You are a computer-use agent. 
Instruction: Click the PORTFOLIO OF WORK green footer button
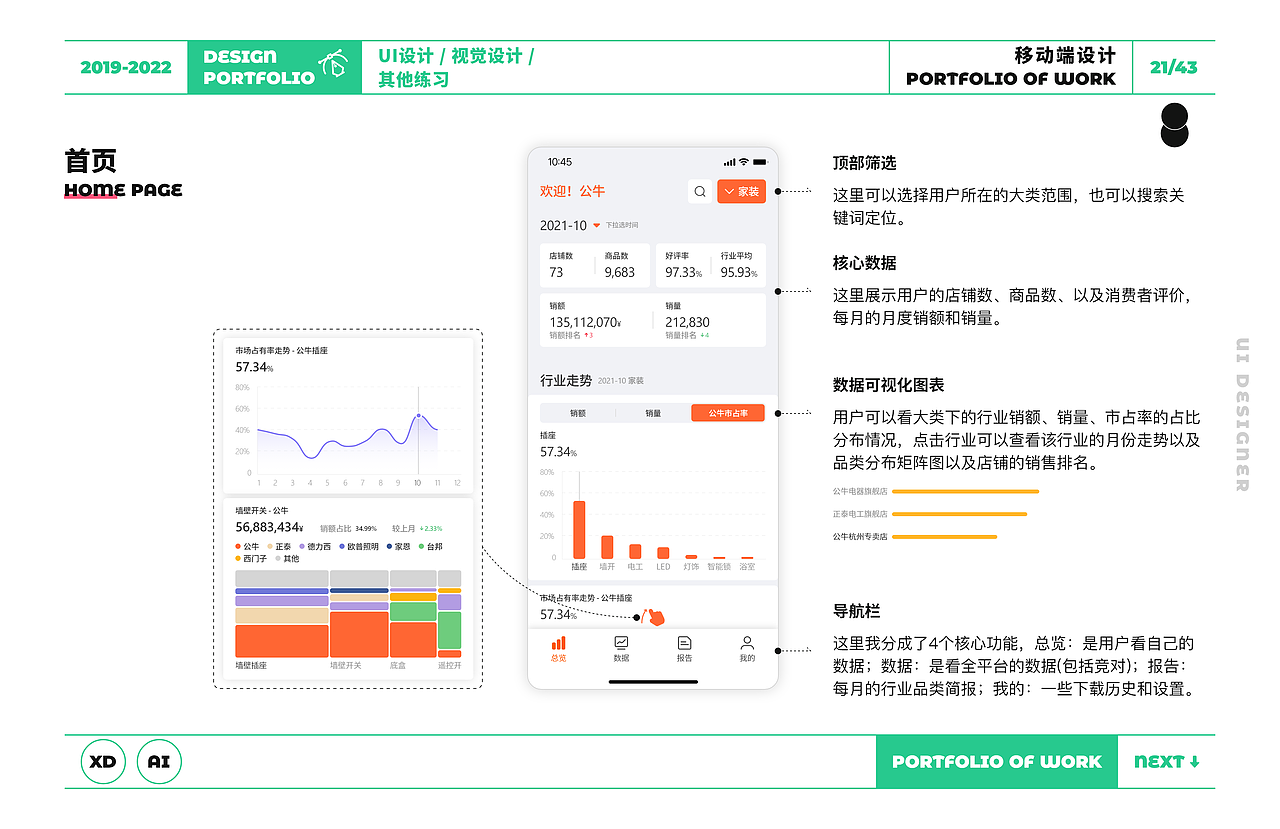click(x=997, y=762)
